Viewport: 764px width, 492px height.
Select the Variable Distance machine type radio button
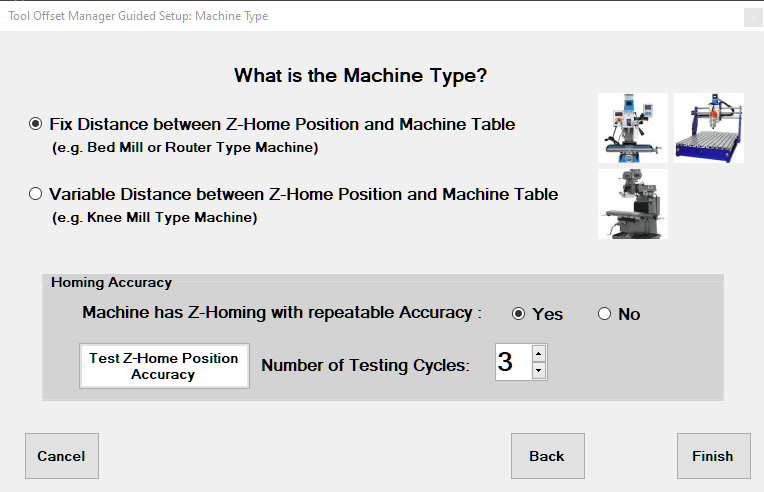tap(36, 194)
